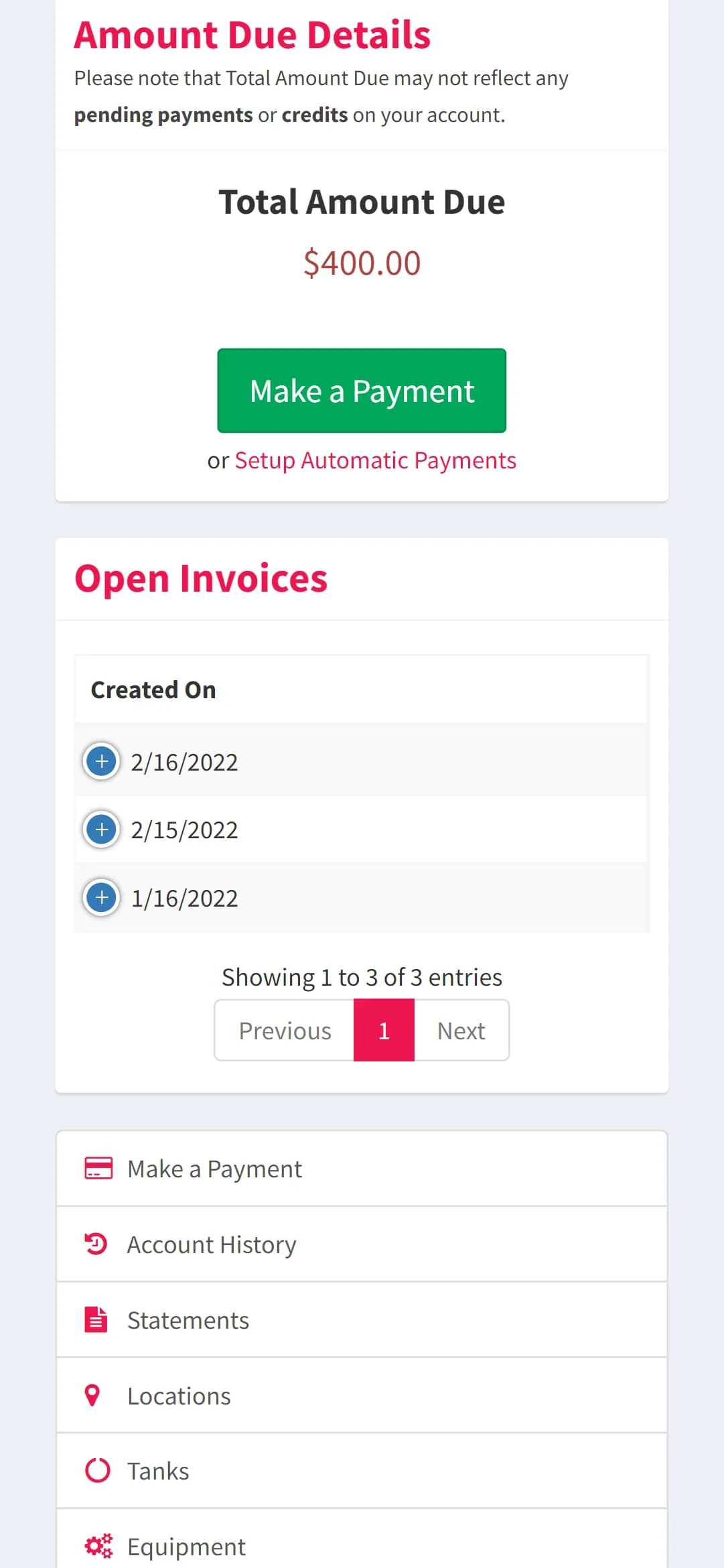
Task: Click the Statements document icon
Action: [96, 1319]
